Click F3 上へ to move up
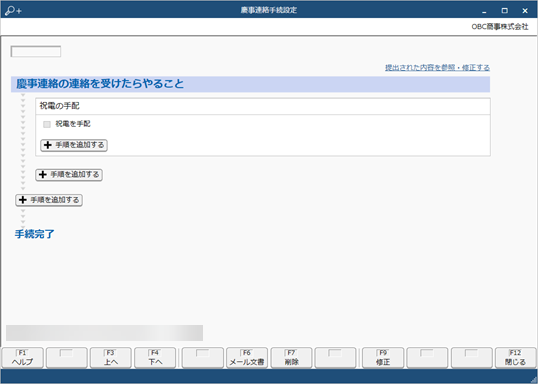The width and height of the screenshot is (538, 384). pos(111,358)
